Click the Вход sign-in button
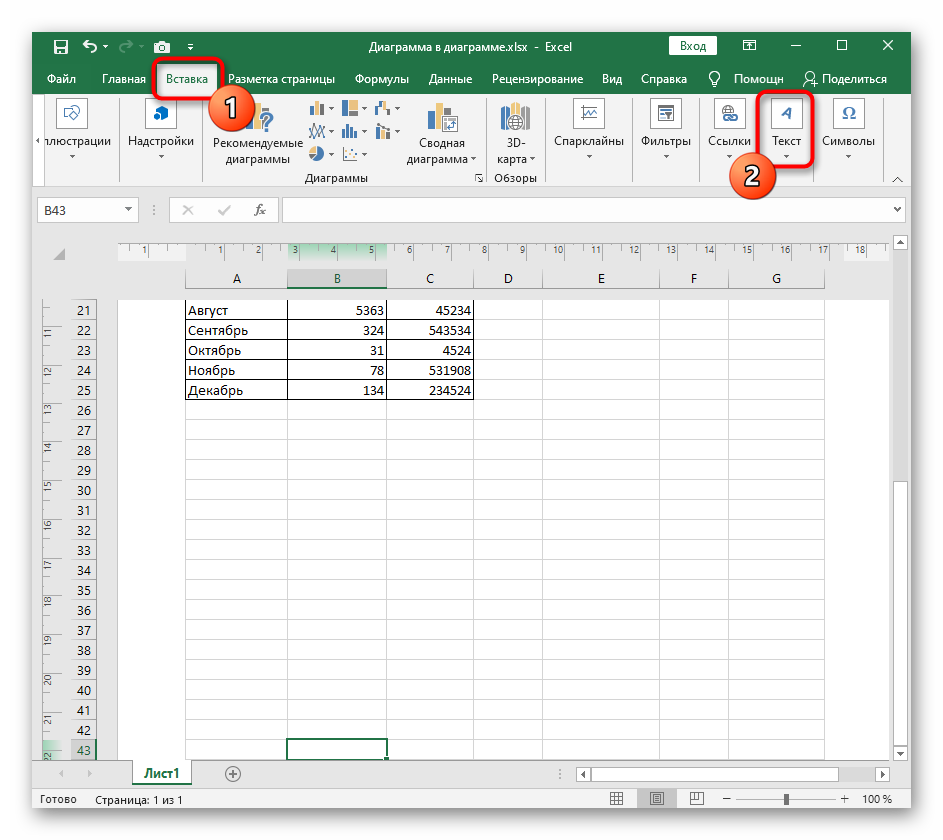Screen dimensions: 943x840 [x=692, y=46]
